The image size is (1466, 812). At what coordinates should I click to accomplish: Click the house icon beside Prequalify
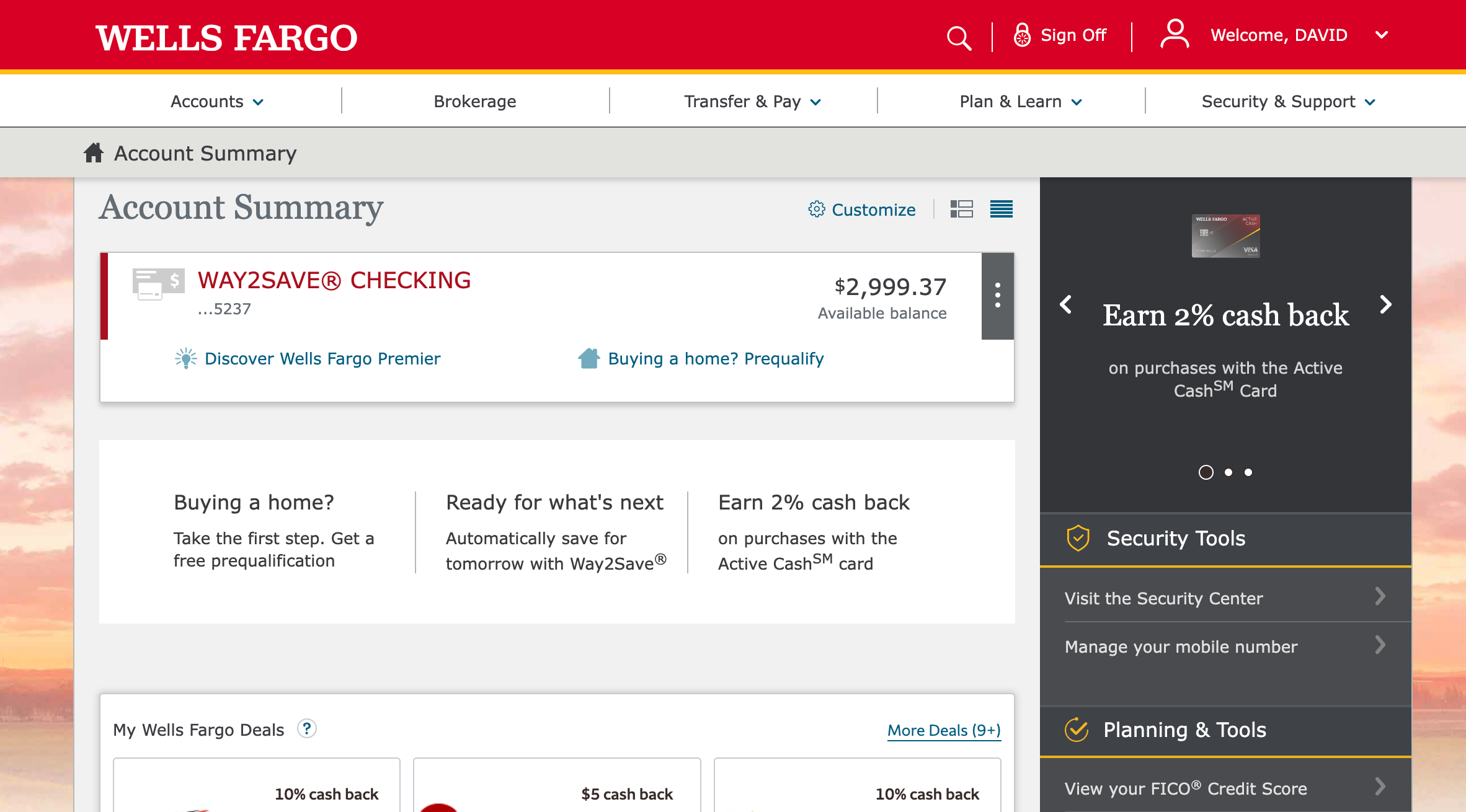click(589, 358)
